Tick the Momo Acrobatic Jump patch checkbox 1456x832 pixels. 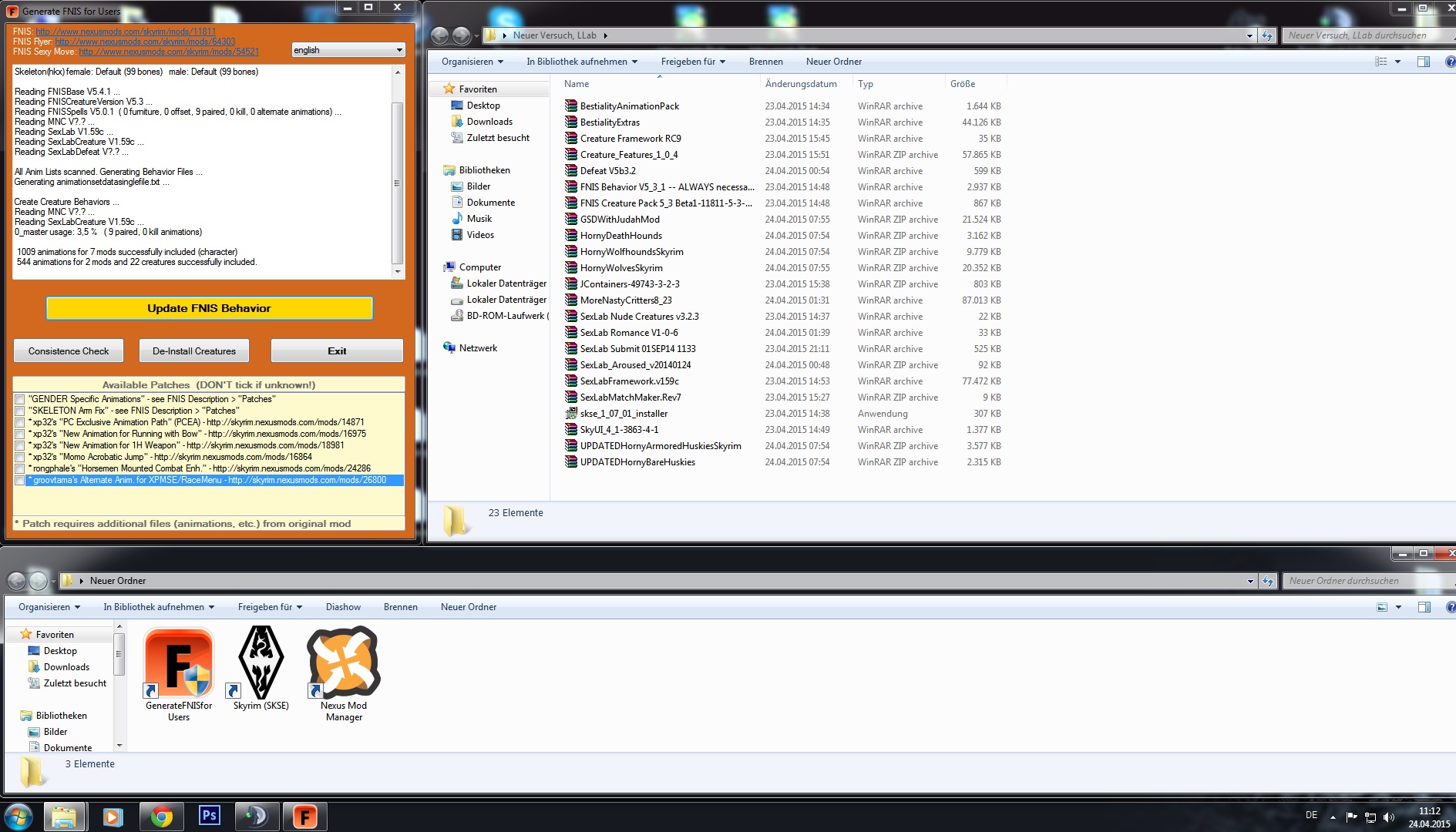point(19,457)
